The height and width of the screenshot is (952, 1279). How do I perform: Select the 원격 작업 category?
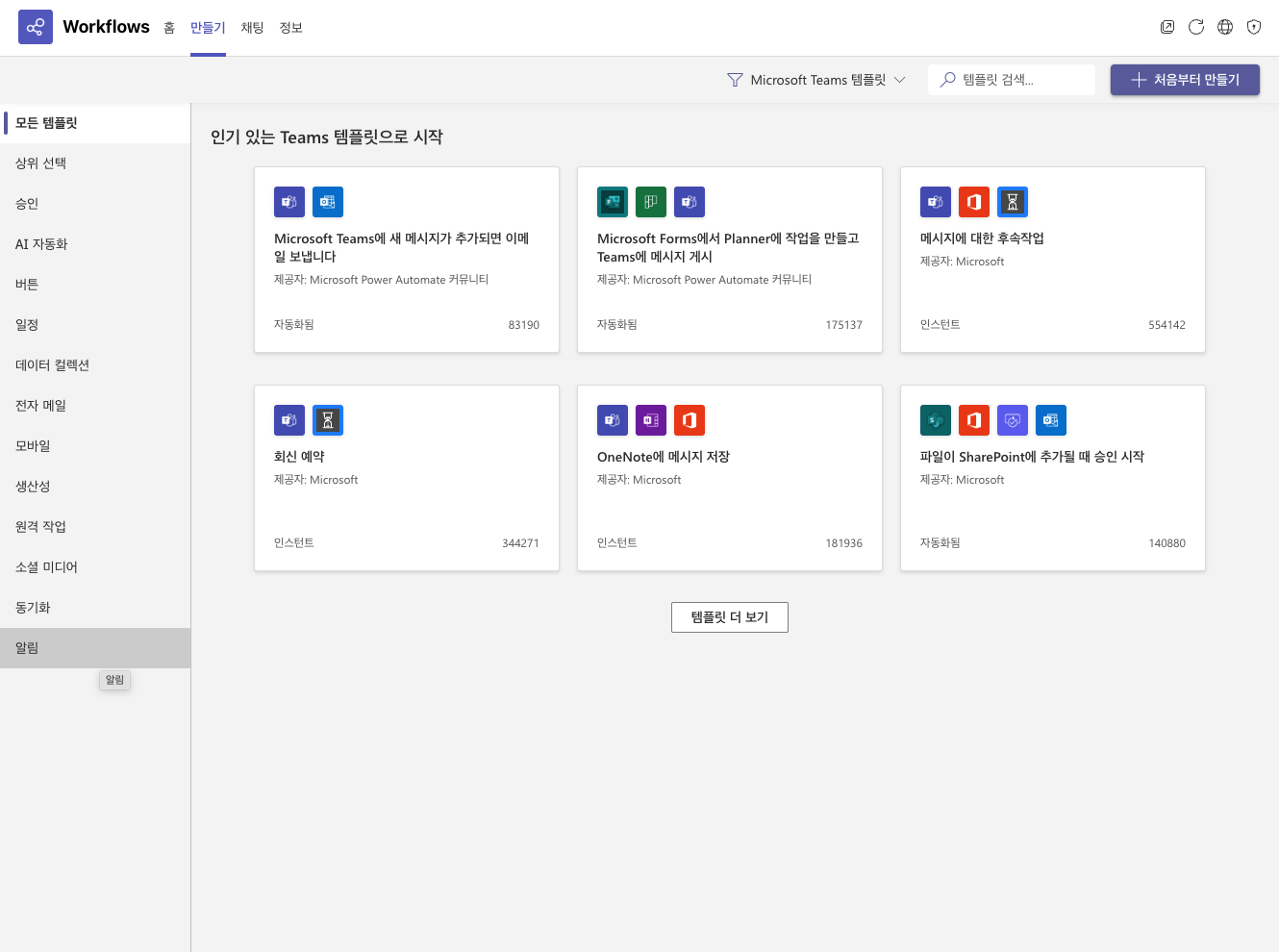point(95,527)
